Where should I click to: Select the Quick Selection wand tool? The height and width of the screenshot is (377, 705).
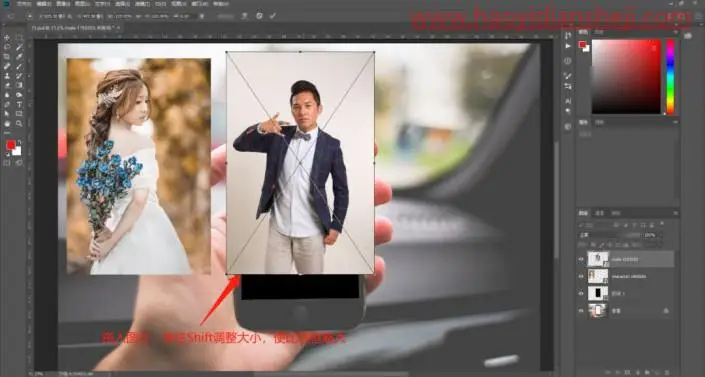point(19,47)
